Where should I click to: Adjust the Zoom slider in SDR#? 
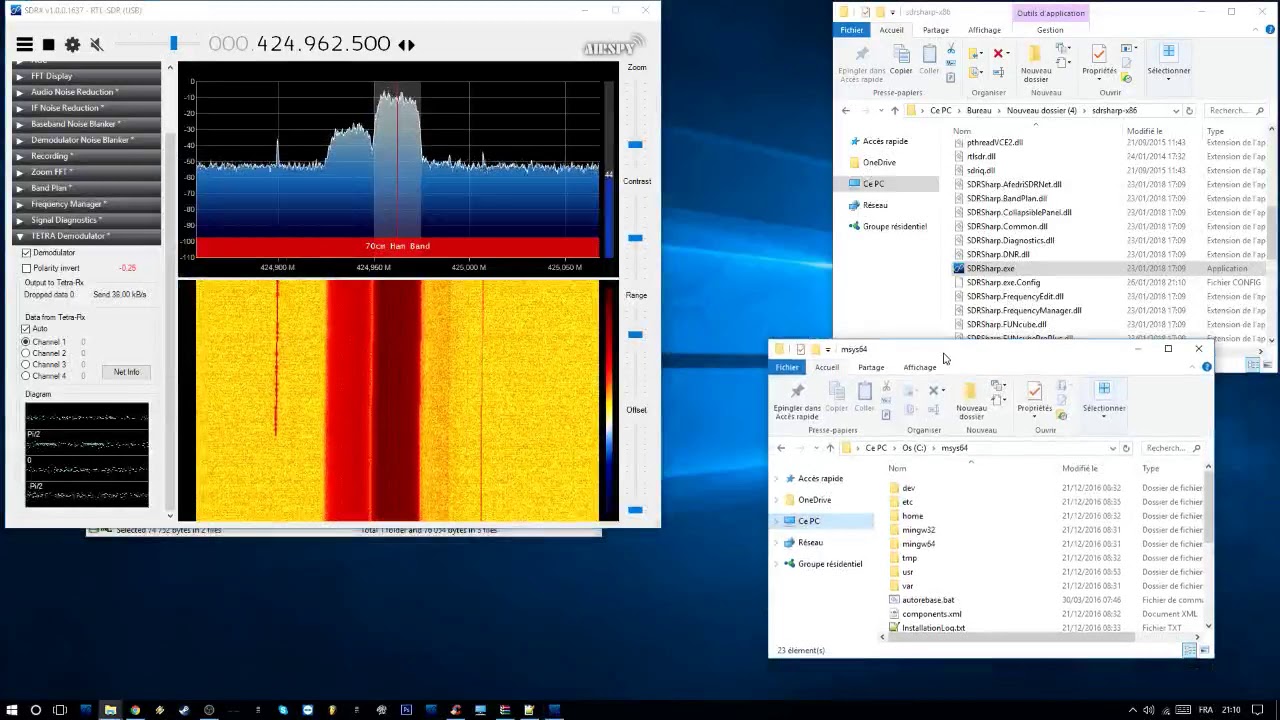635,144
